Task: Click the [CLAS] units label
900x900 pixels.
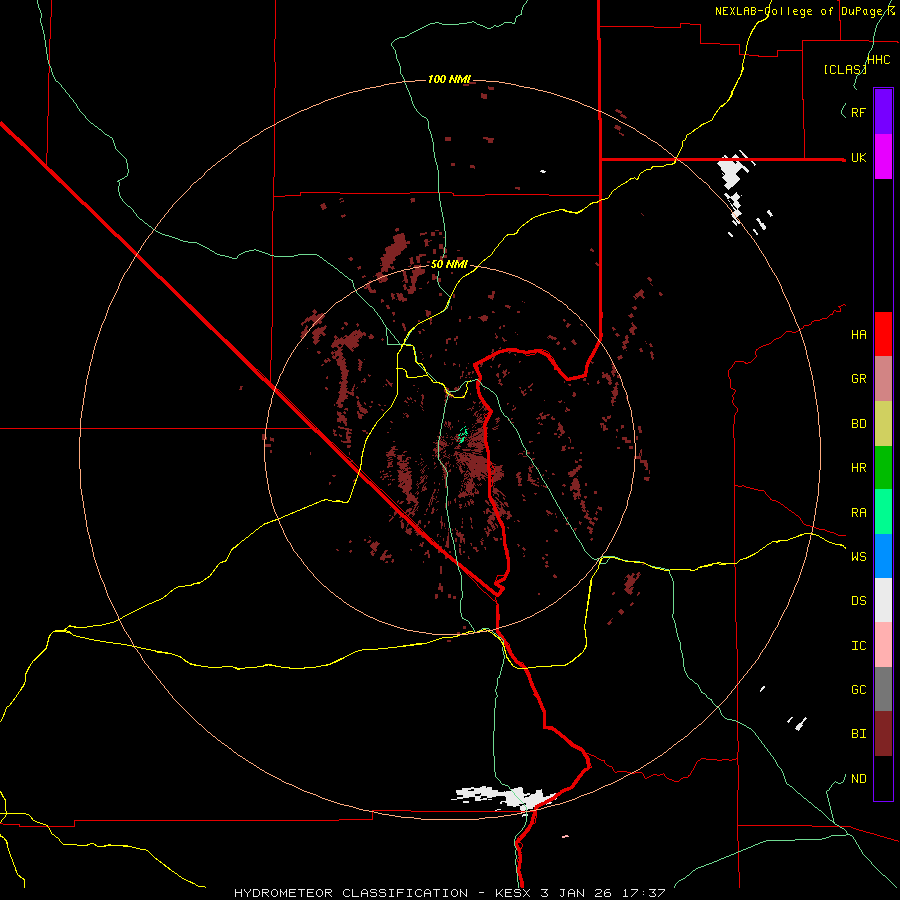Action: click(845, 69)
